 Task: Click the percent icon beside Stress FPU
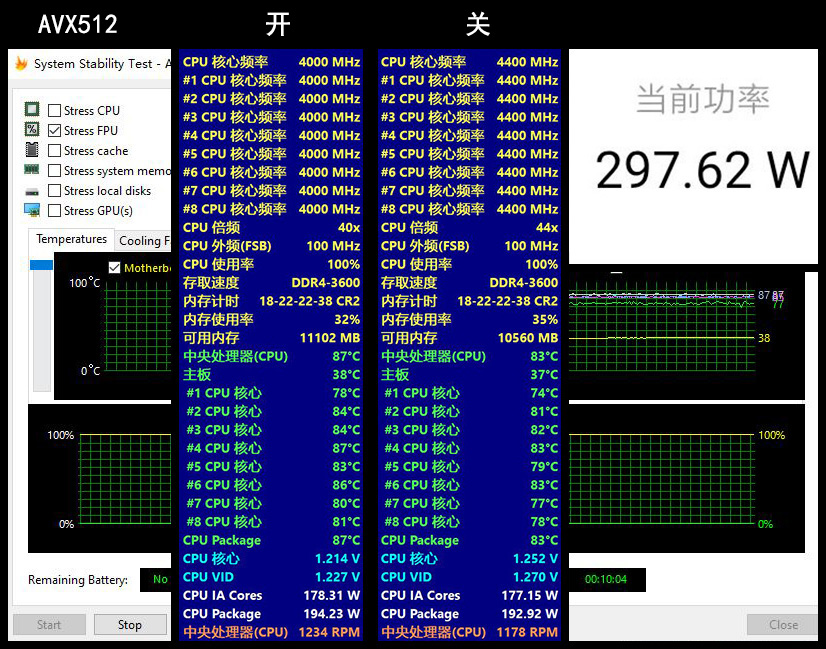[32, 130]
